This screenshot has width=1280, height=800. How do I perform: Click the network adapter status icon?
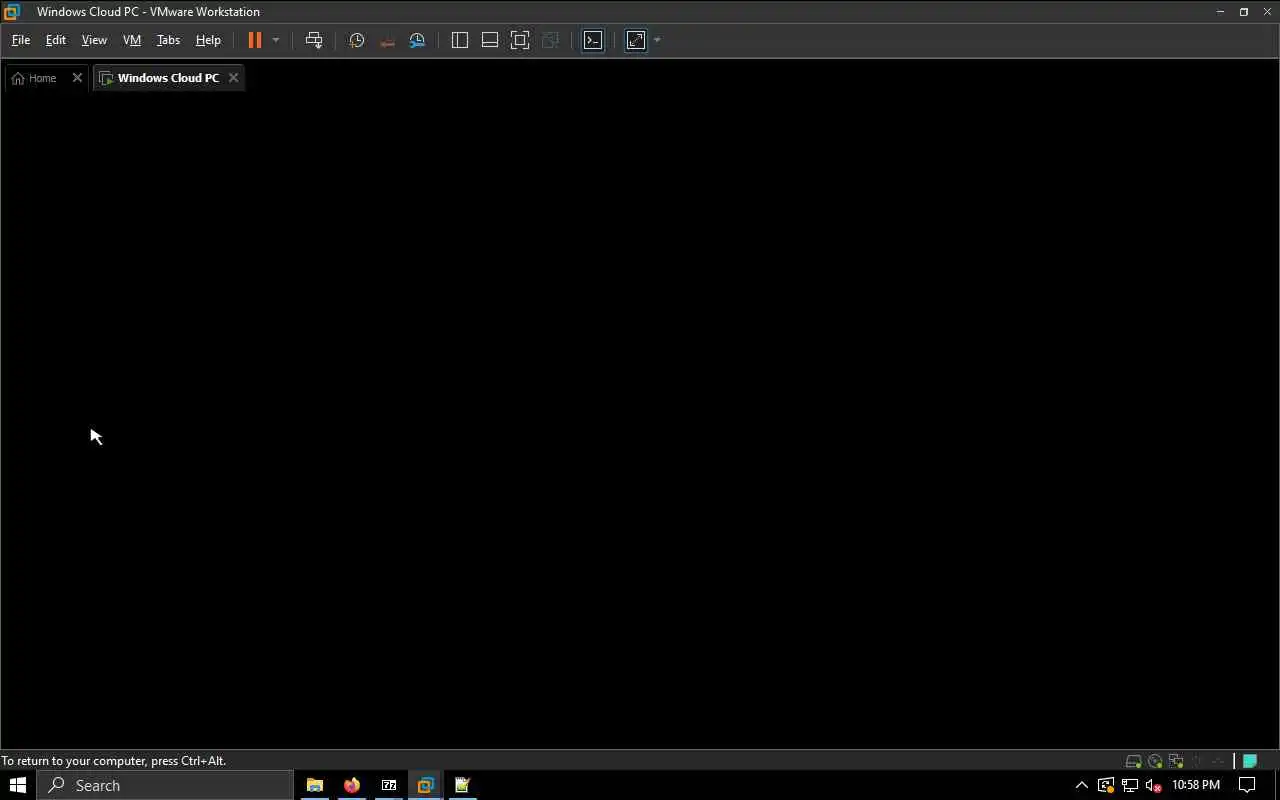1176,761
